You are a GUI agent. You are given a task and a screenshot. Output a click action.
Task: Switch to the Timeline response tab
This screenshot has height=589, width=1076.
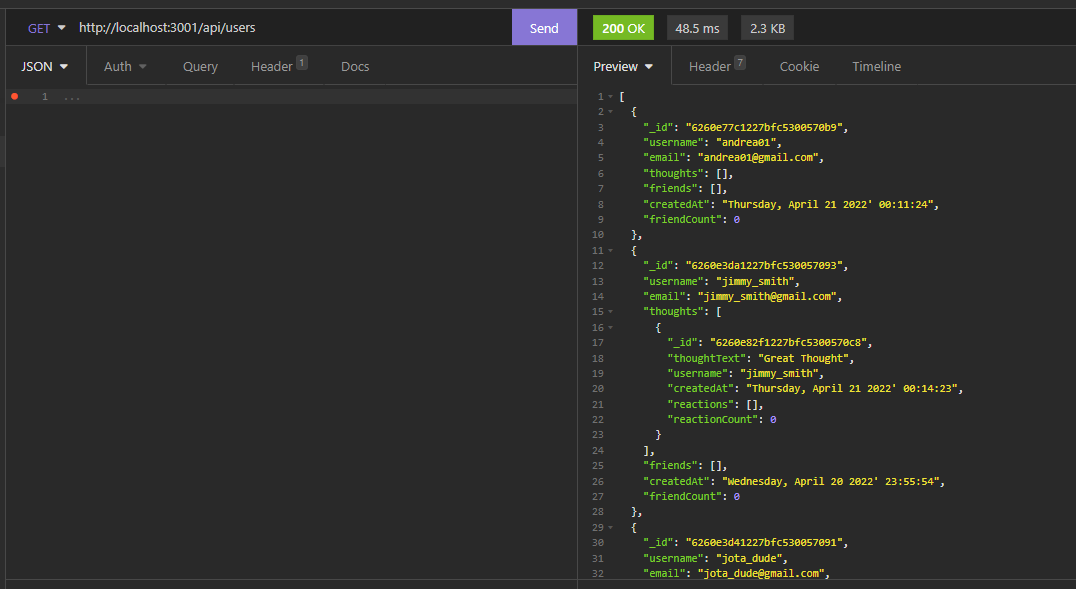click(876, 66)
